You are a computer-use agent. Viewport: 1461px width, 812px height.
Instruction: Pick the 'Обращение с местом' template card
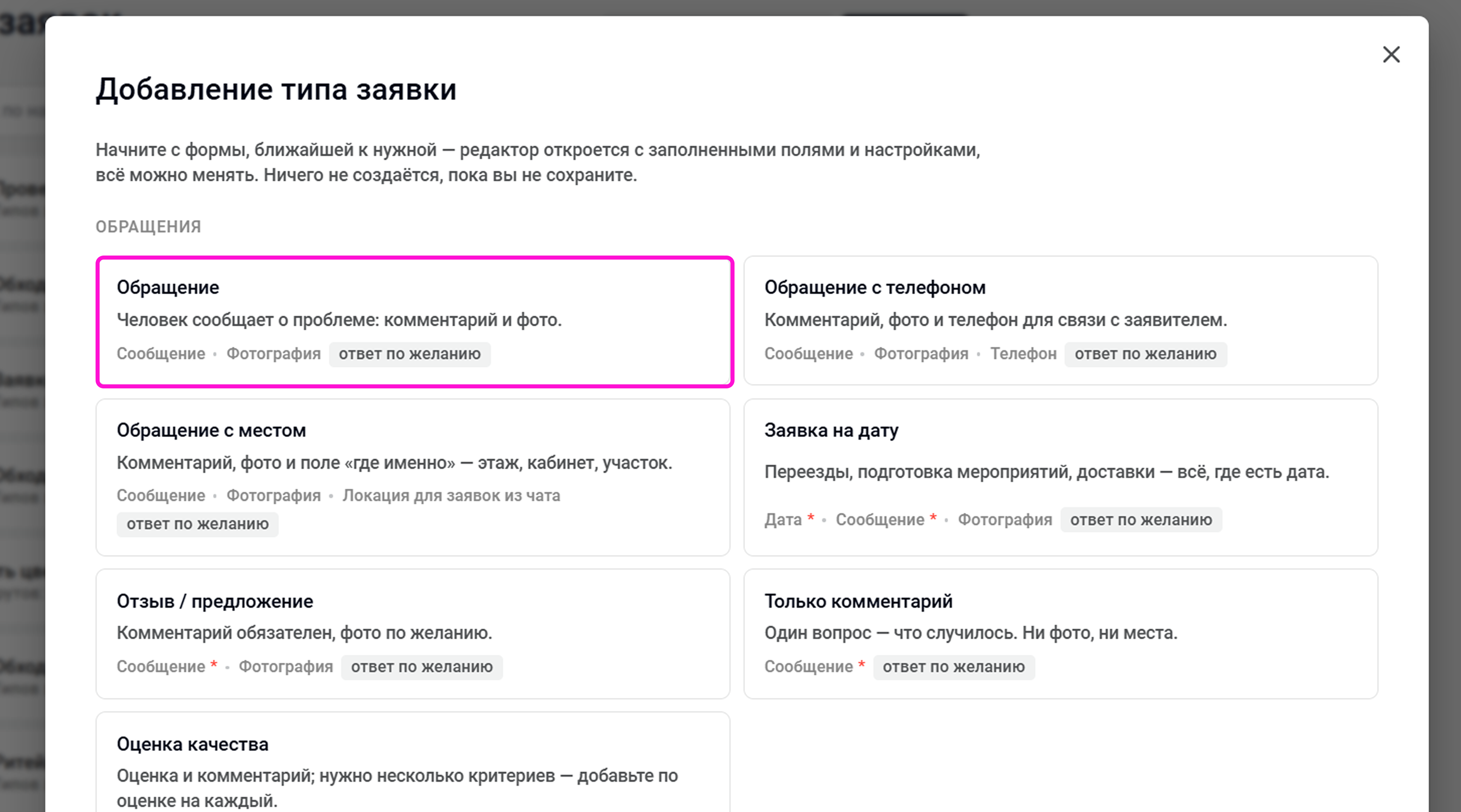413,478
